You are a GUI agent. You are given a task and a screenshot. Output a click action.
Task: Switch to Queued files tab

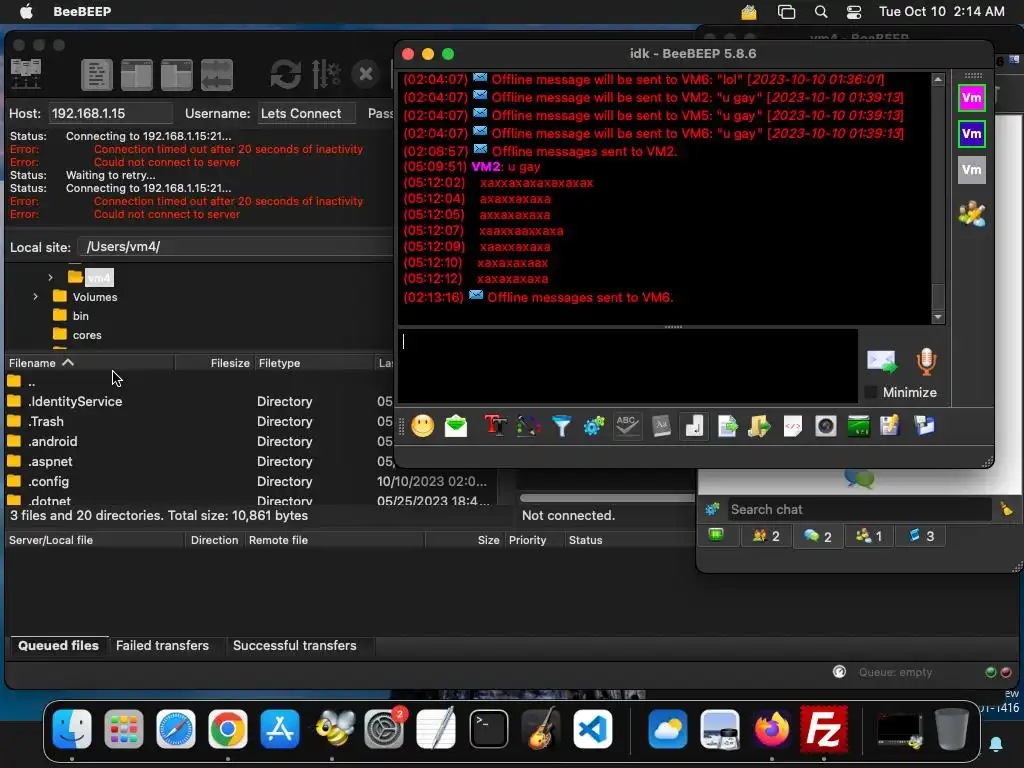pos(58,646)
